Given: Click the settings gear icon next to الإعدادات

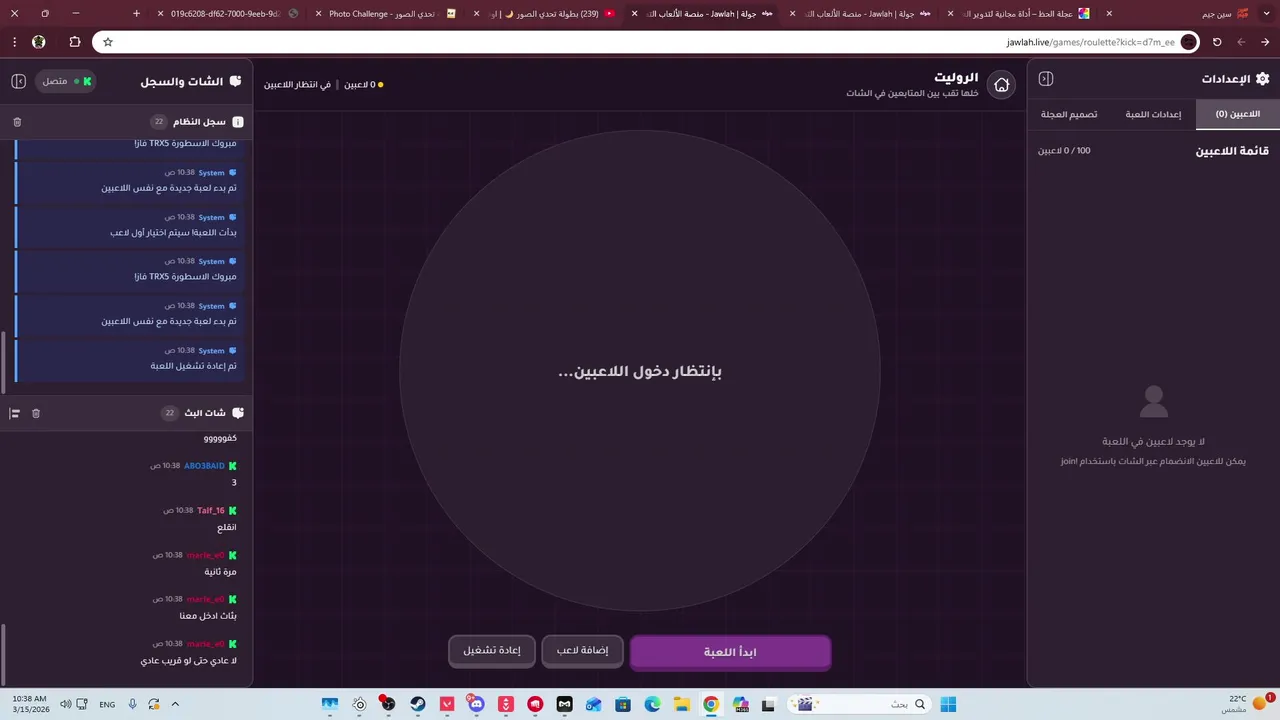Looking at the screenshot, I should (1262, 79).
